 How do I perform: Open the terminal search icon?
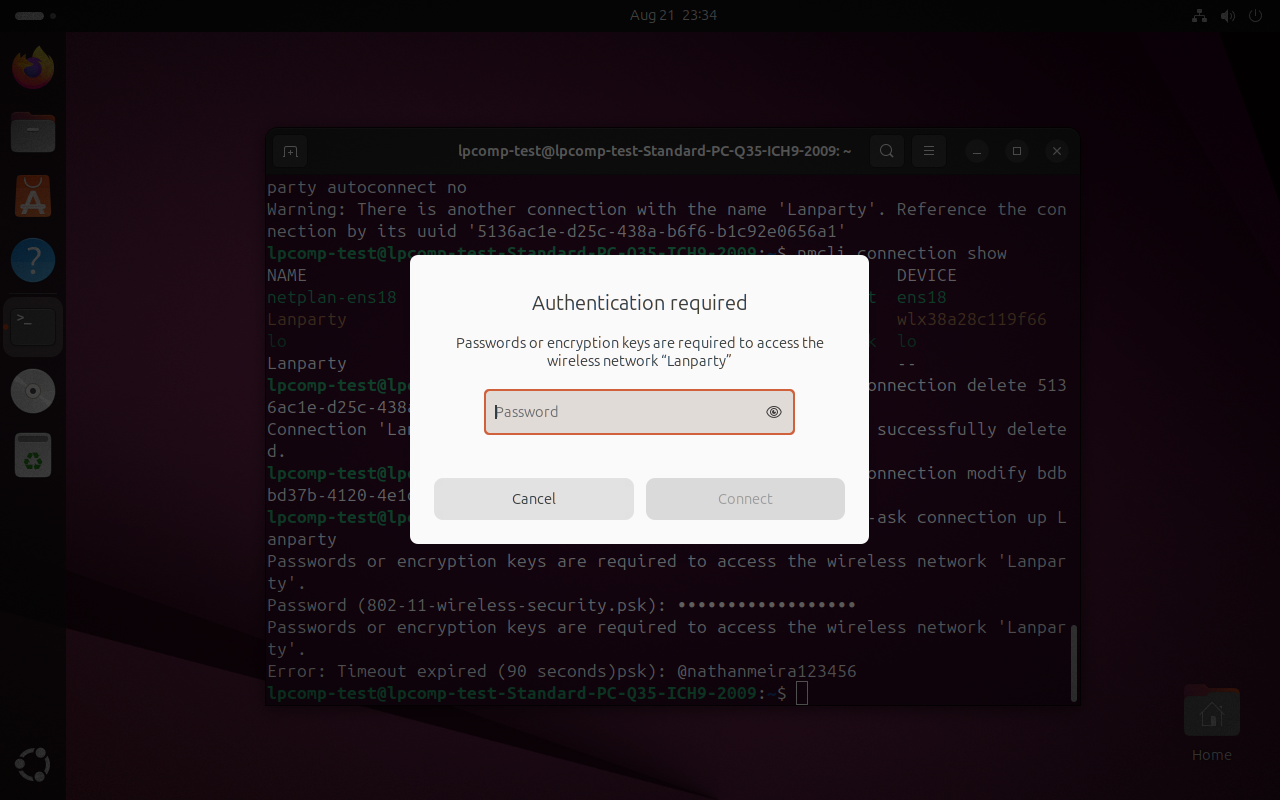pos(886,151)
